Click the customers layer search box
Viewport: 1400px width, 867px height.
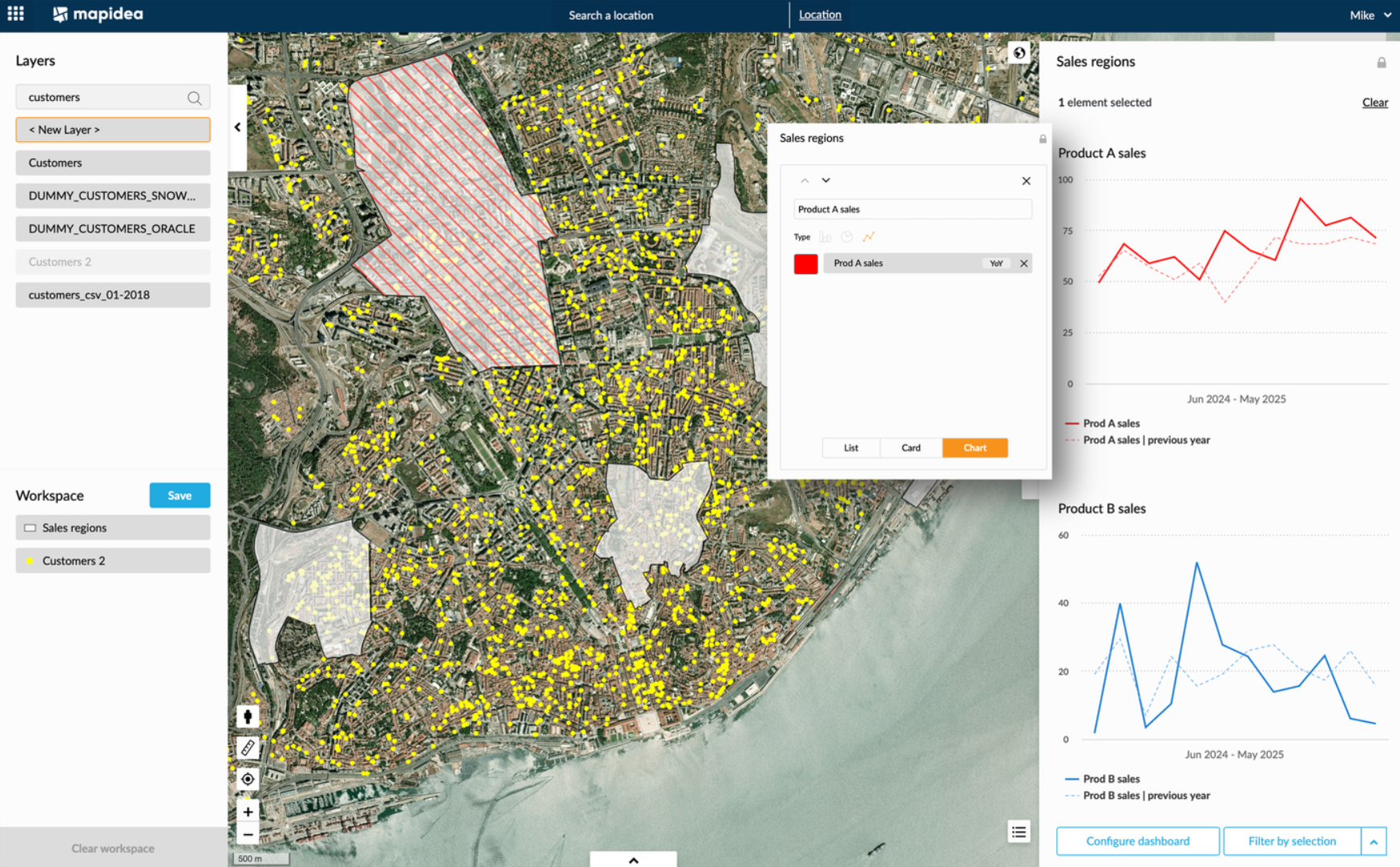[113, 97]
